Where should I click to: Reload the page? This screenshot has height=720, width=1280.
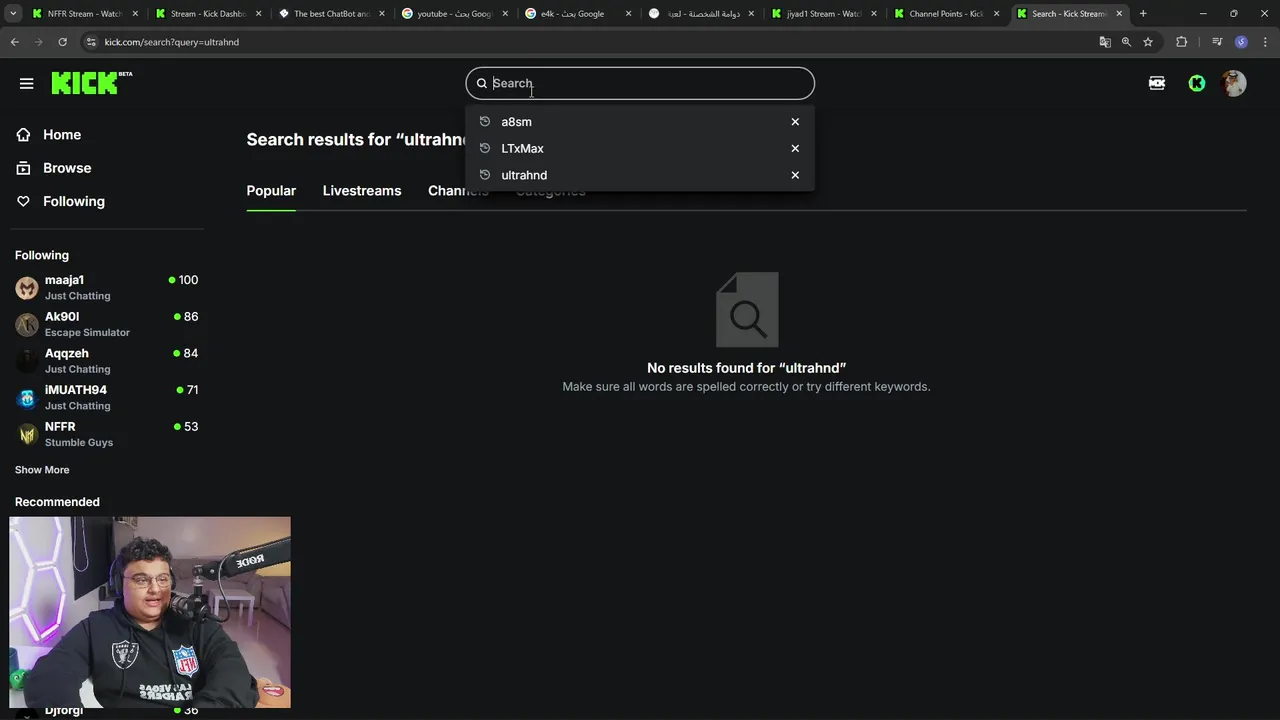click(x=62, y=42)
